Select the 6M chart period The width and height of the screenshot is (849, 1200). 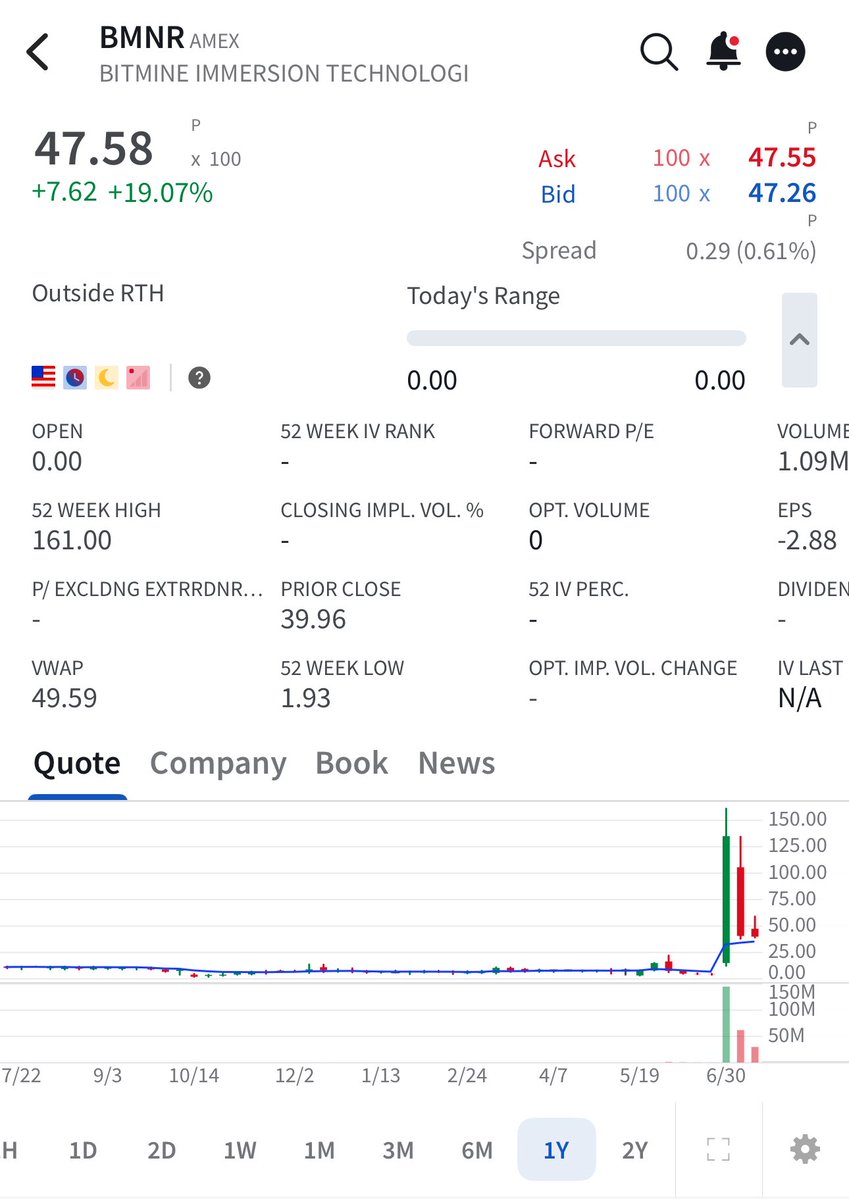point(477,1150)
